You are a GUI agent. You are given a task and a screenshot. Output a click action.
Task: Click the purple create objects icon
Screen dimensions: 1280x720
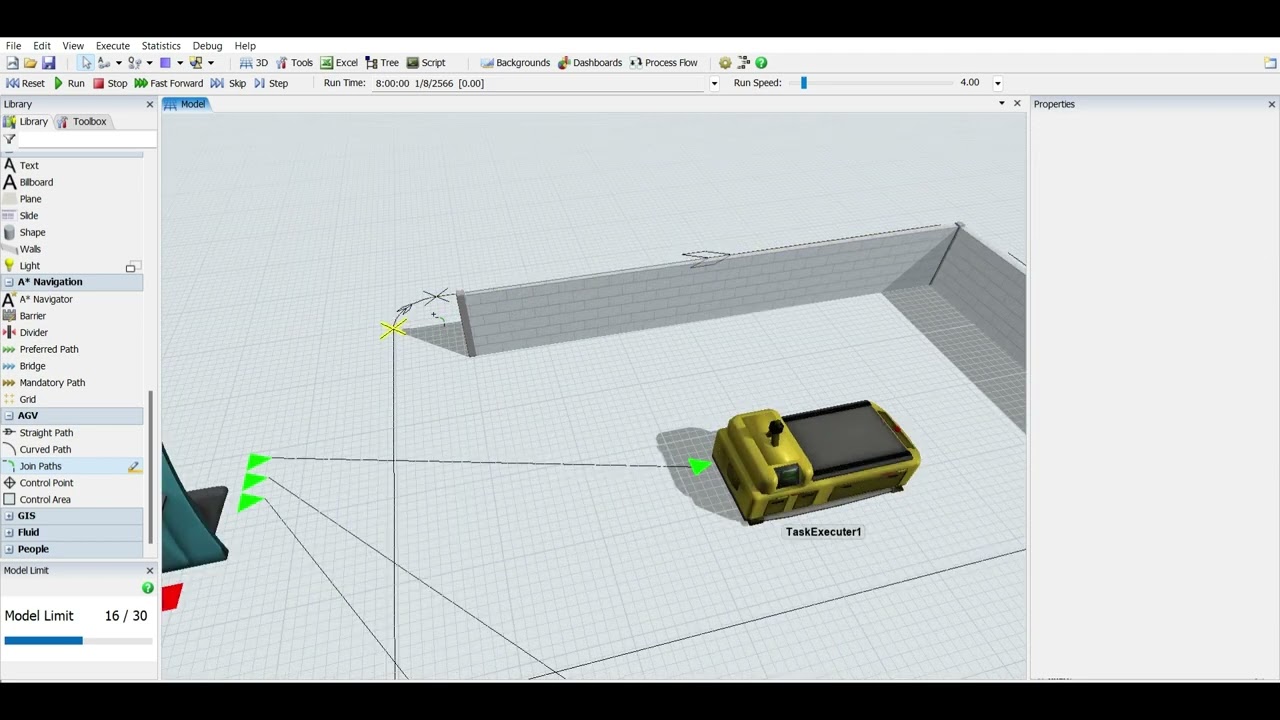pos(165,63)
